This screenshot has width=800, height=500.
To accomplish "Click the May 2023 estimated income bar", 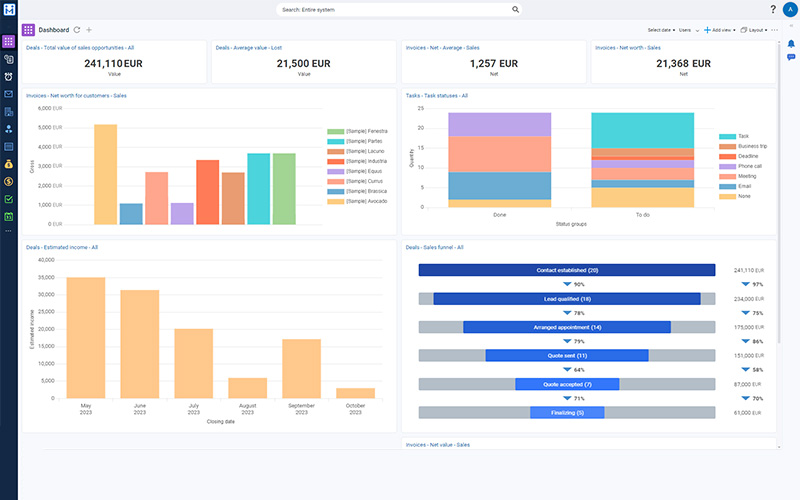I will (x=86, y=338).
